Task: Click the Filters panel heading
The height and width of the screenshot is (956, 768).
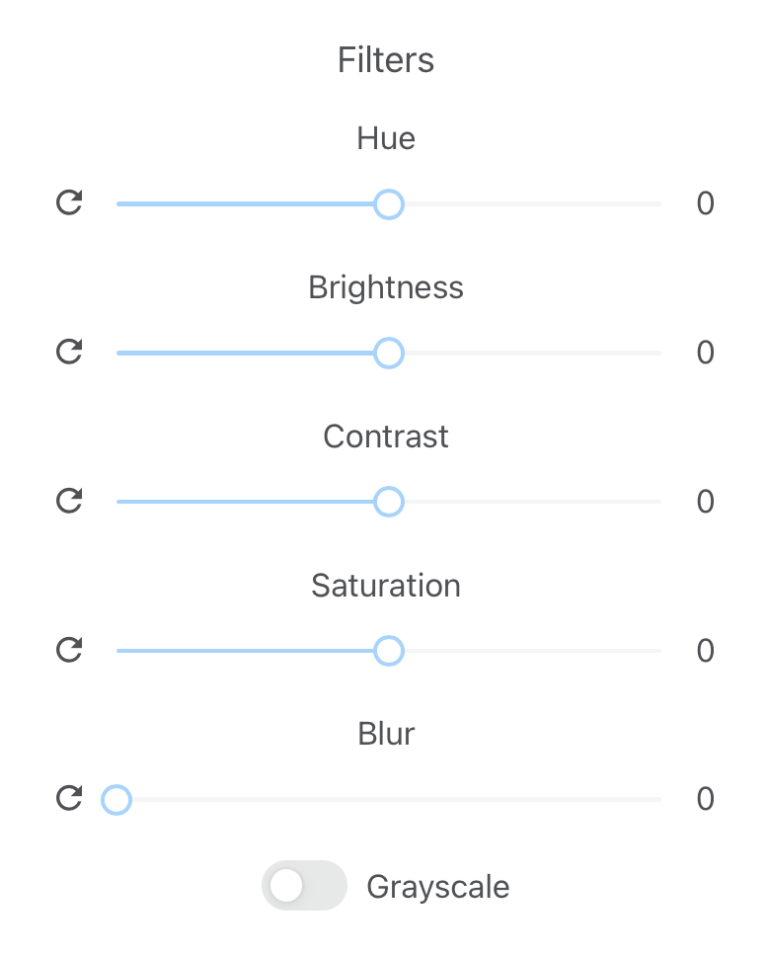Action: (x=385, y=60)
